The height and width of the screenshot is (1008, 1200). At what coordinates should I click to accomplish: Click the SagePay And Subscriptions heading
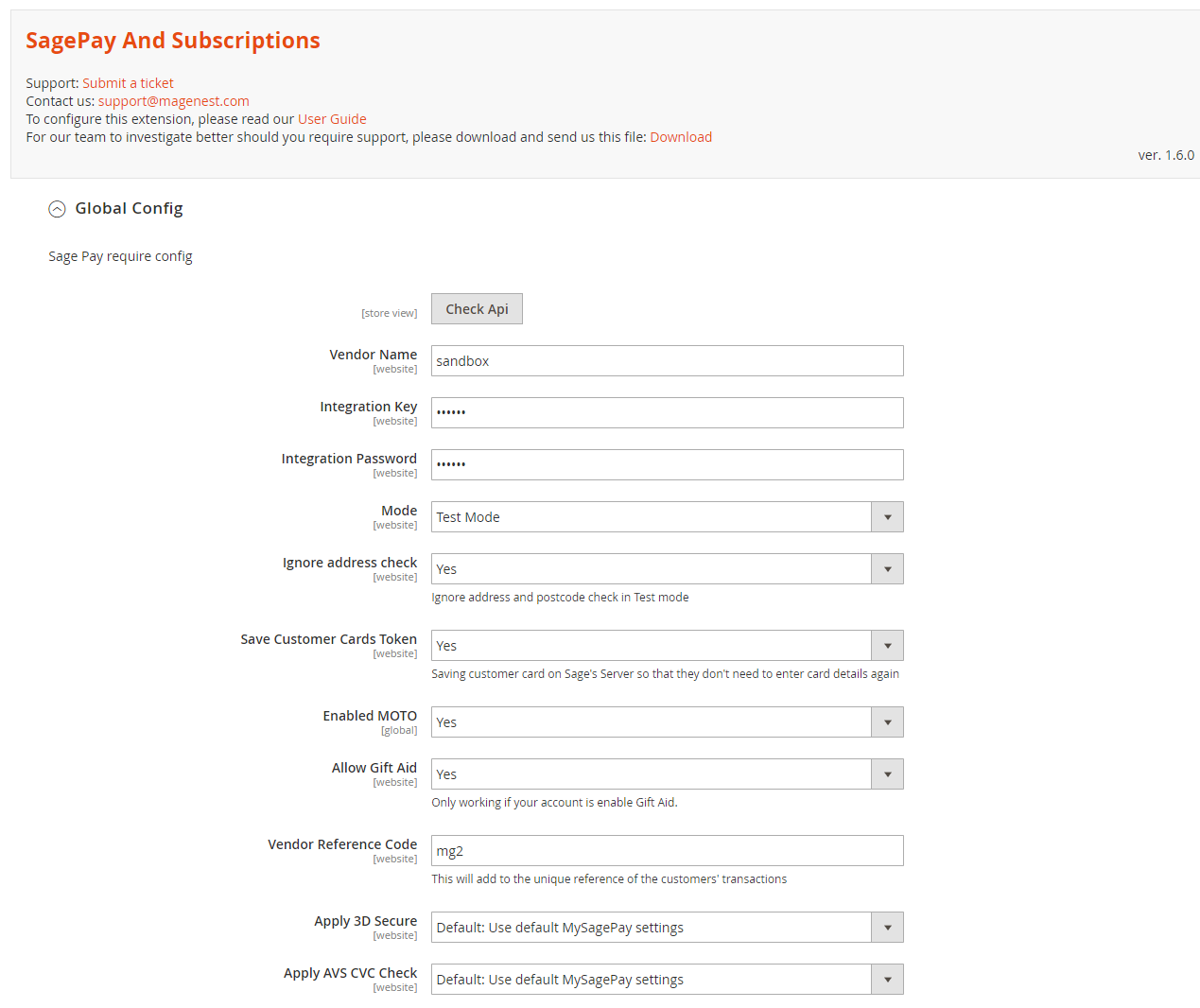click(x=172, y=41)
